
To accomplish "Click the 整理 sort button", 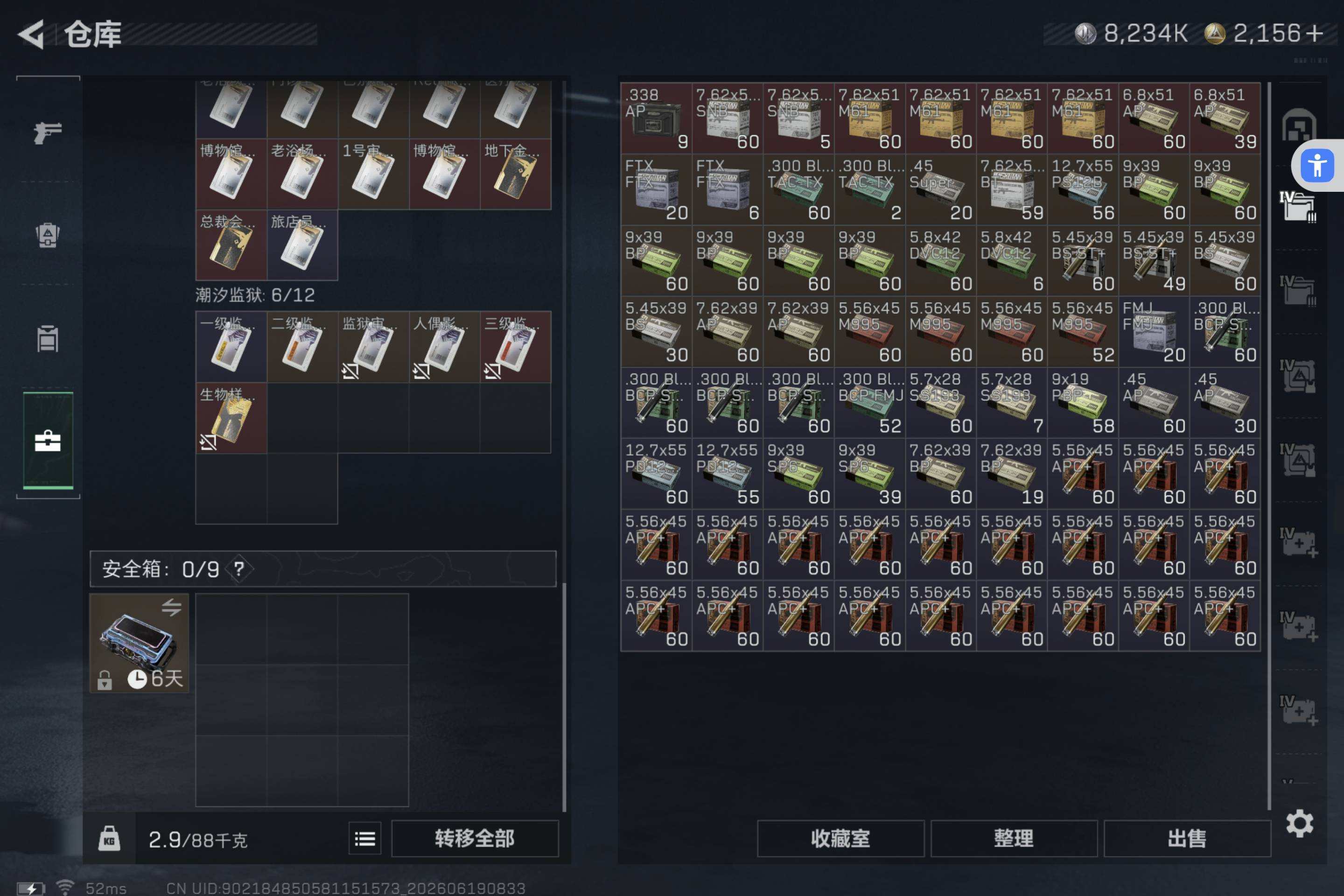I will (1014, 838).
